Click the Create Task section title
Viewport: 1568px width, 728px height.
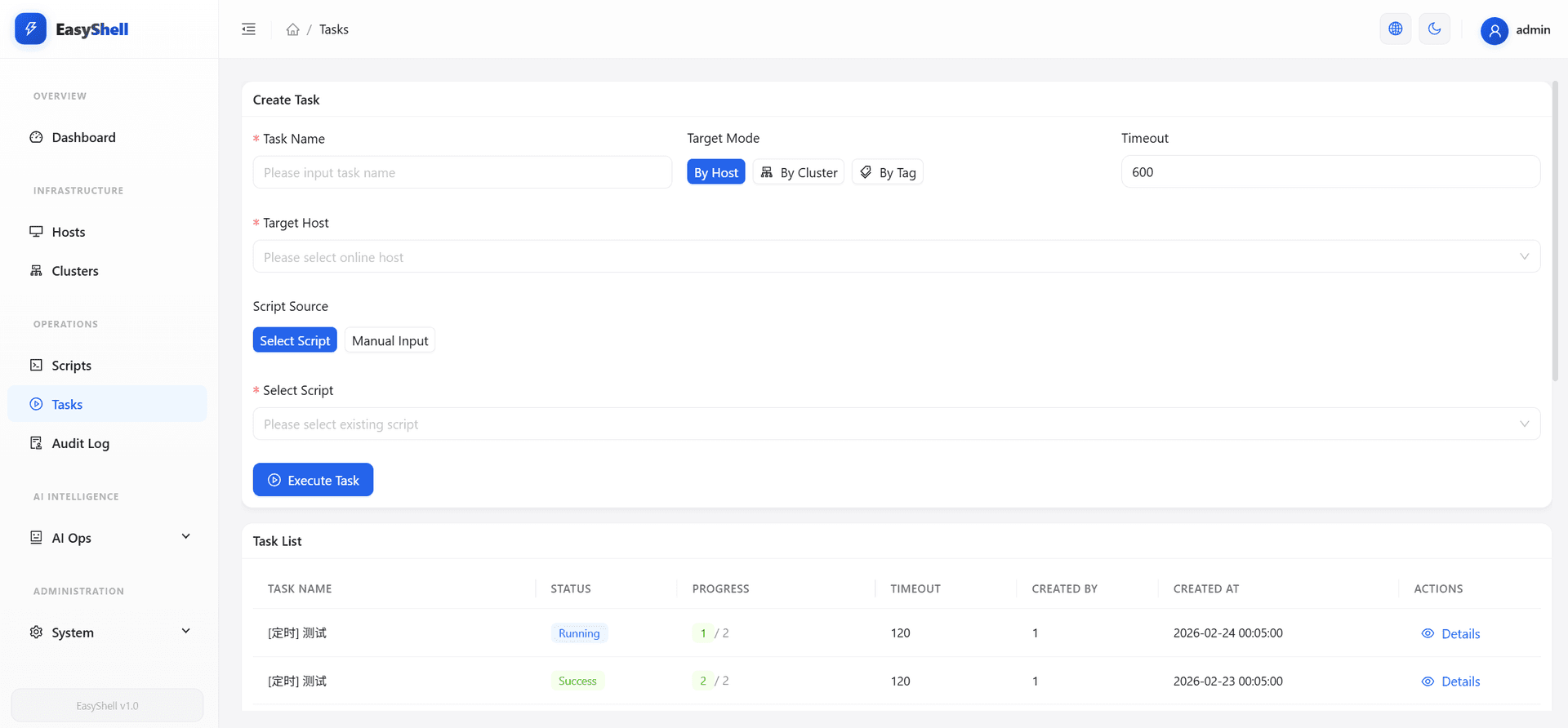[286, 100]
